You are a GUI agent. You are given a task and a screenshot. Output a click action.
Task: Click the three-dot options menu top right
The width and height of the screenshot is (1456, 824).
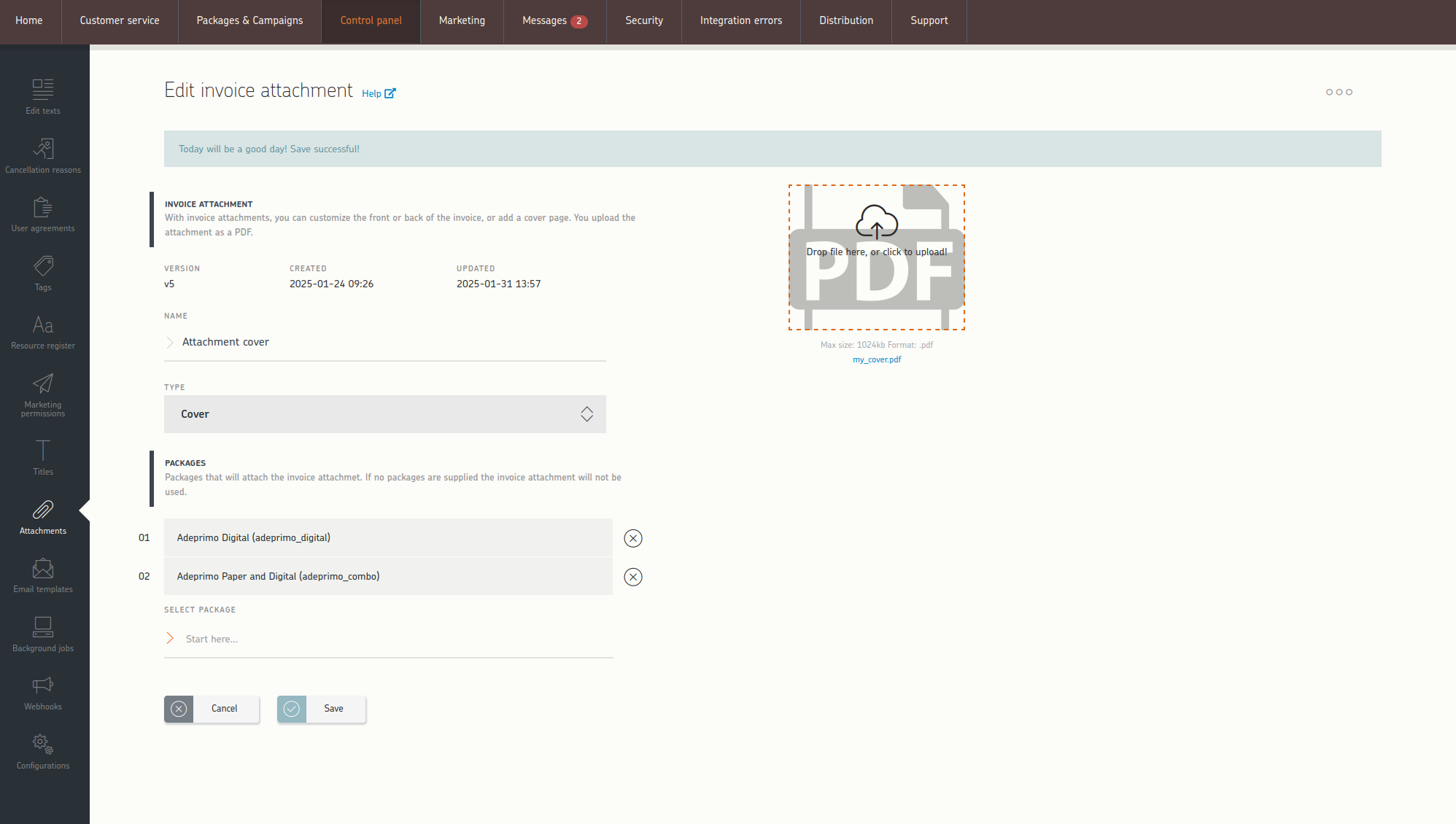point(1339,90)
